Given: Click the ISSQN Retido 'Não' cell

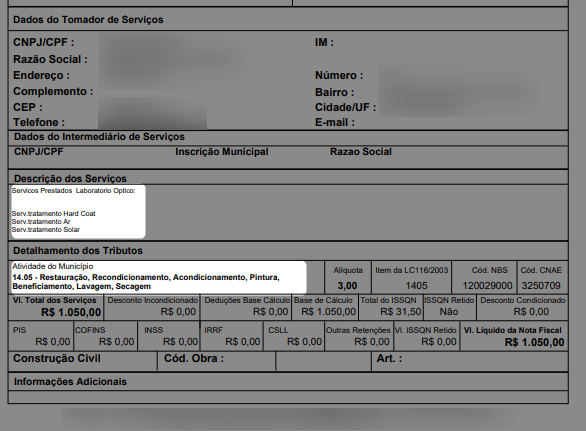Looking at the screenshot, I should click(x=448, y=311).
